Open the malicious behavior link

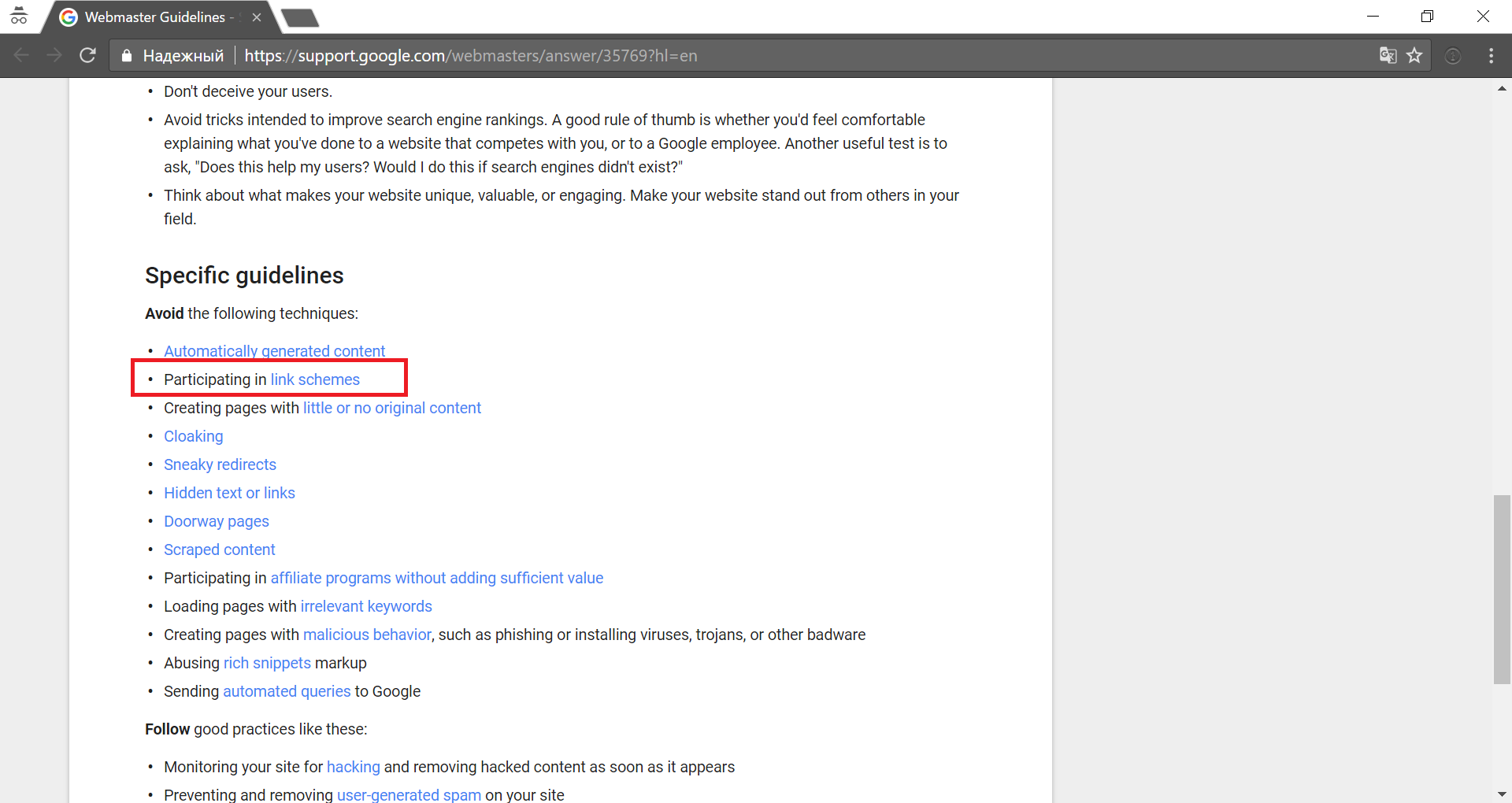coord(367,635)
